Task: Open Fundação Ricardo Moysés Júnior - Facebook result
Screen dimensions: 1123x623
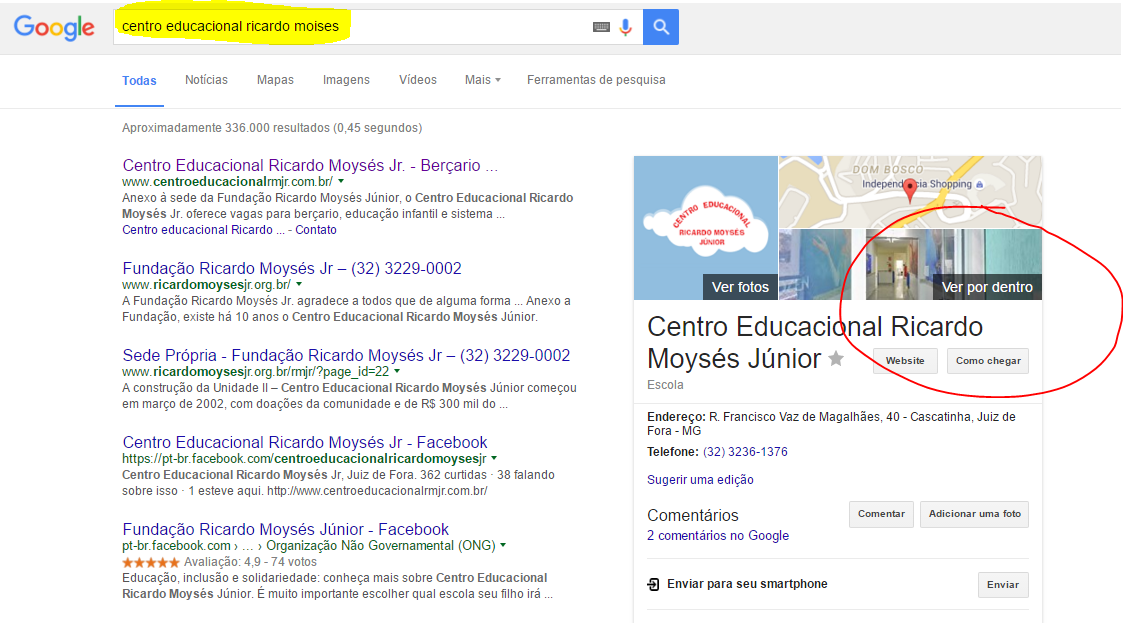Action: [x=285, y=530]
